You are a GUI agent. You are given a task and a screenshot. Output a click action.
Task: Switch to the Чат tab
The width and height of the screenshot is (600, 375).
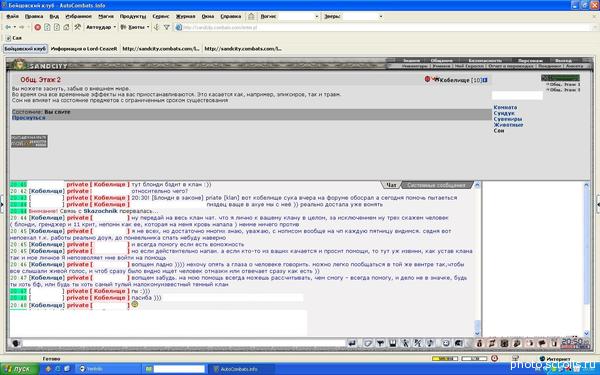[x=391, y=185]
